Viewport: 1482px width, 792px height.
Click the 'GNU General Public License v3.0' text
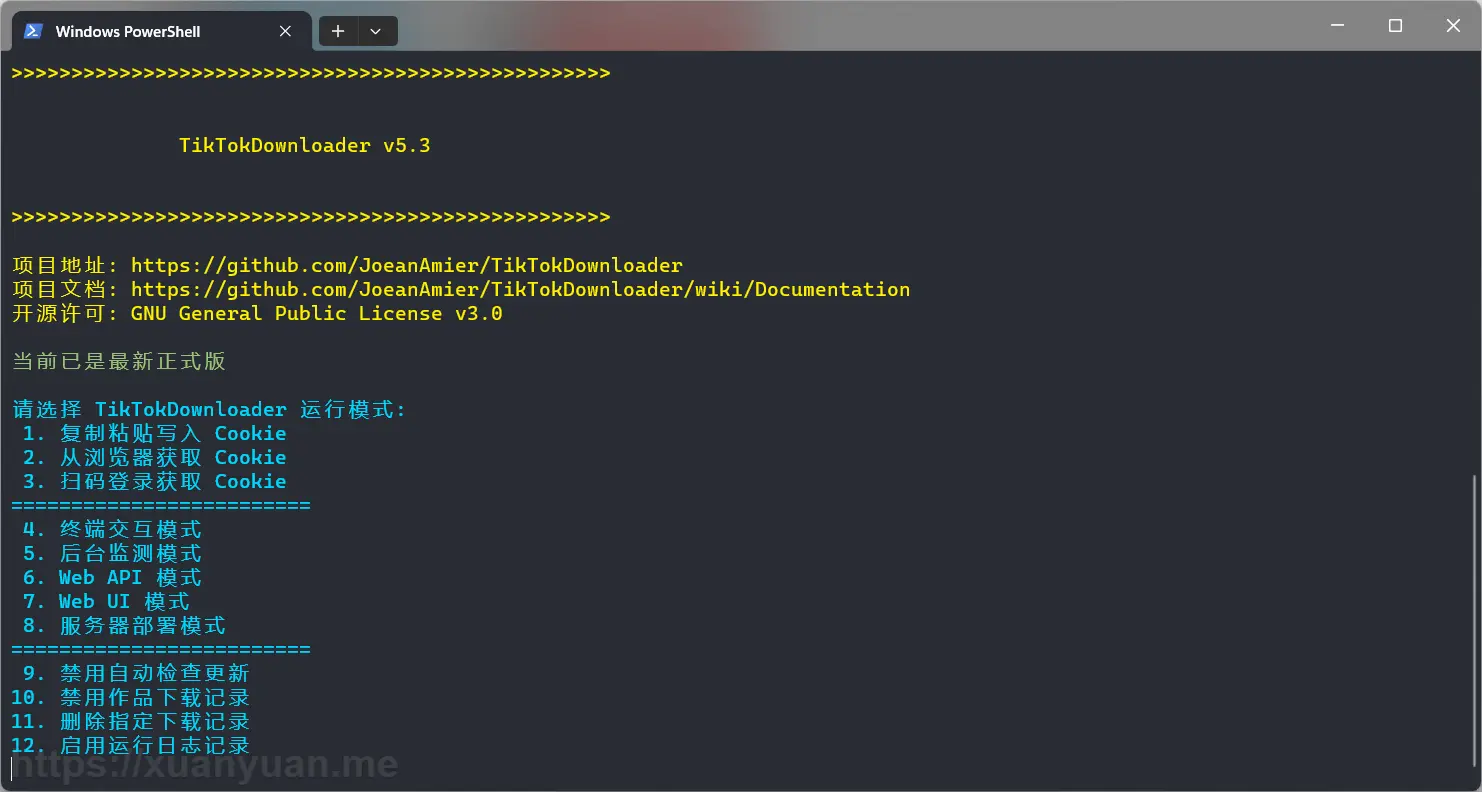tap(317, 314)
